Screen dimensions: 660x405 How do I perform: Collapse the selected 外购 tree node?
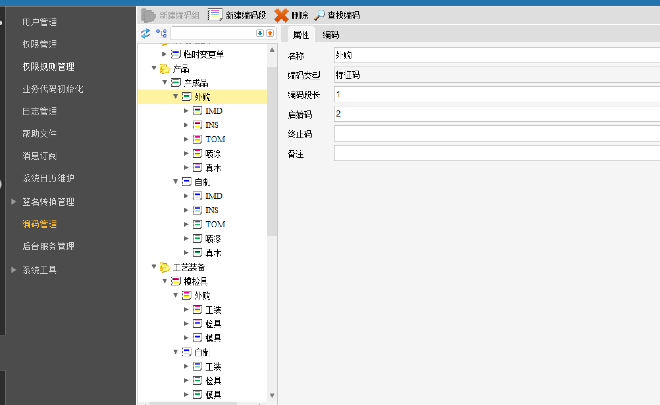(x=175, y=97)
